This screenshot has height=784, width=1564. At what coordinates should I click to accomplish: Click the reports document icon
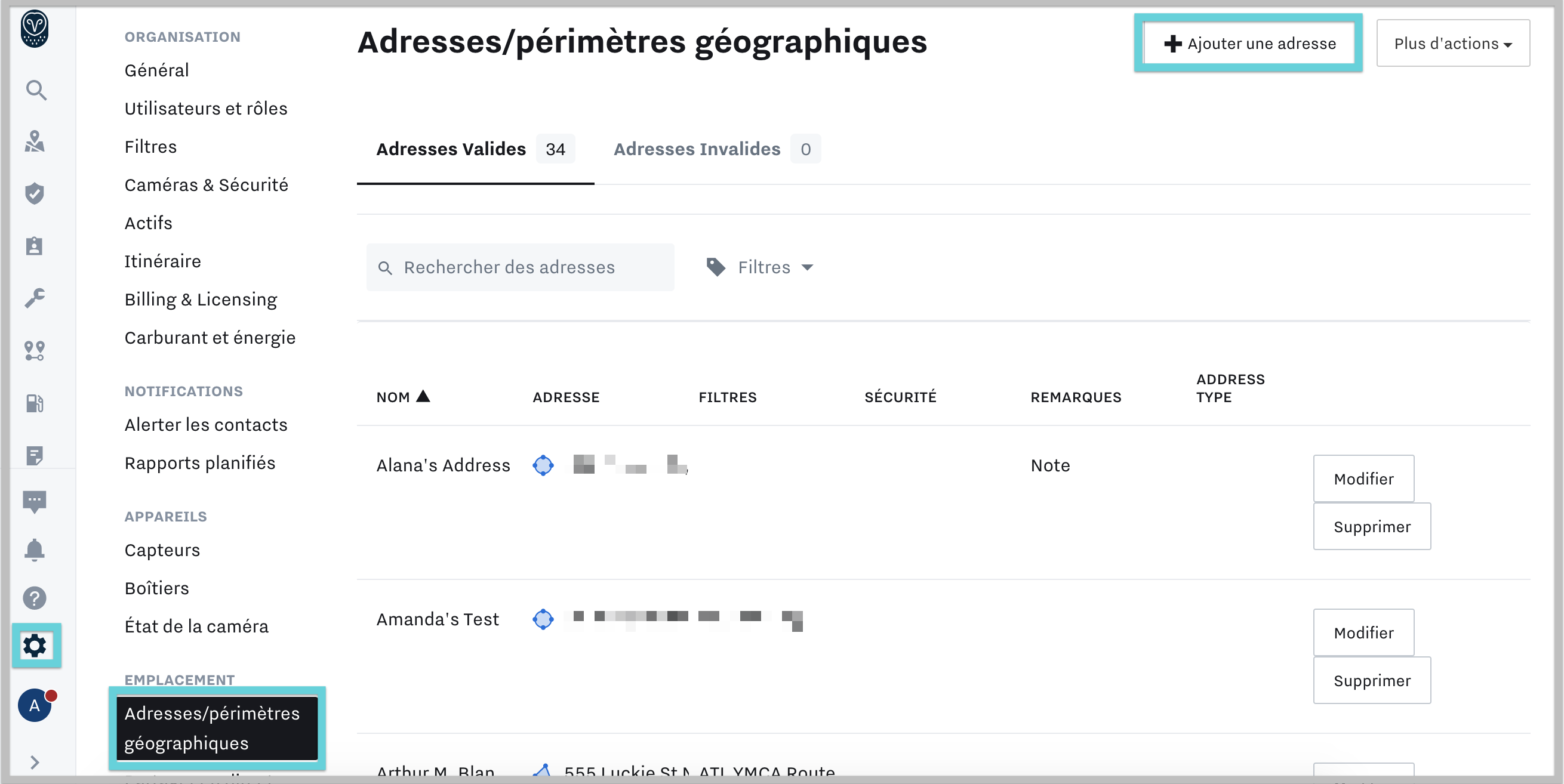coord(35,455)
